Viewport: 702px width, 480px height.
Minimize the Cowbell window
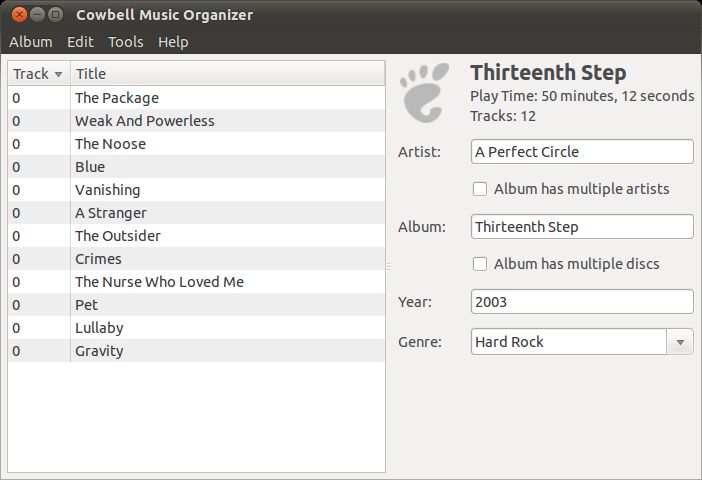[x=37, y=15]
